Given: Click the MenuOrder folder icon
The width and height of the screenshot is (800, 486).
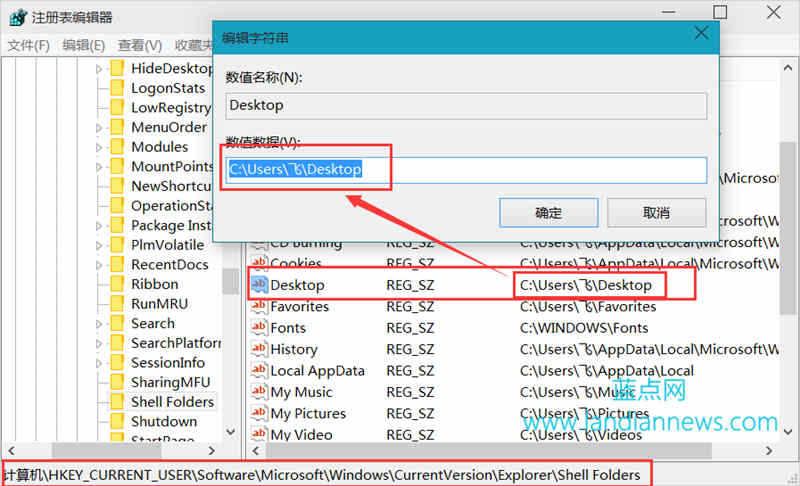Looking at the screenshot, I should [x=117, y=127].
